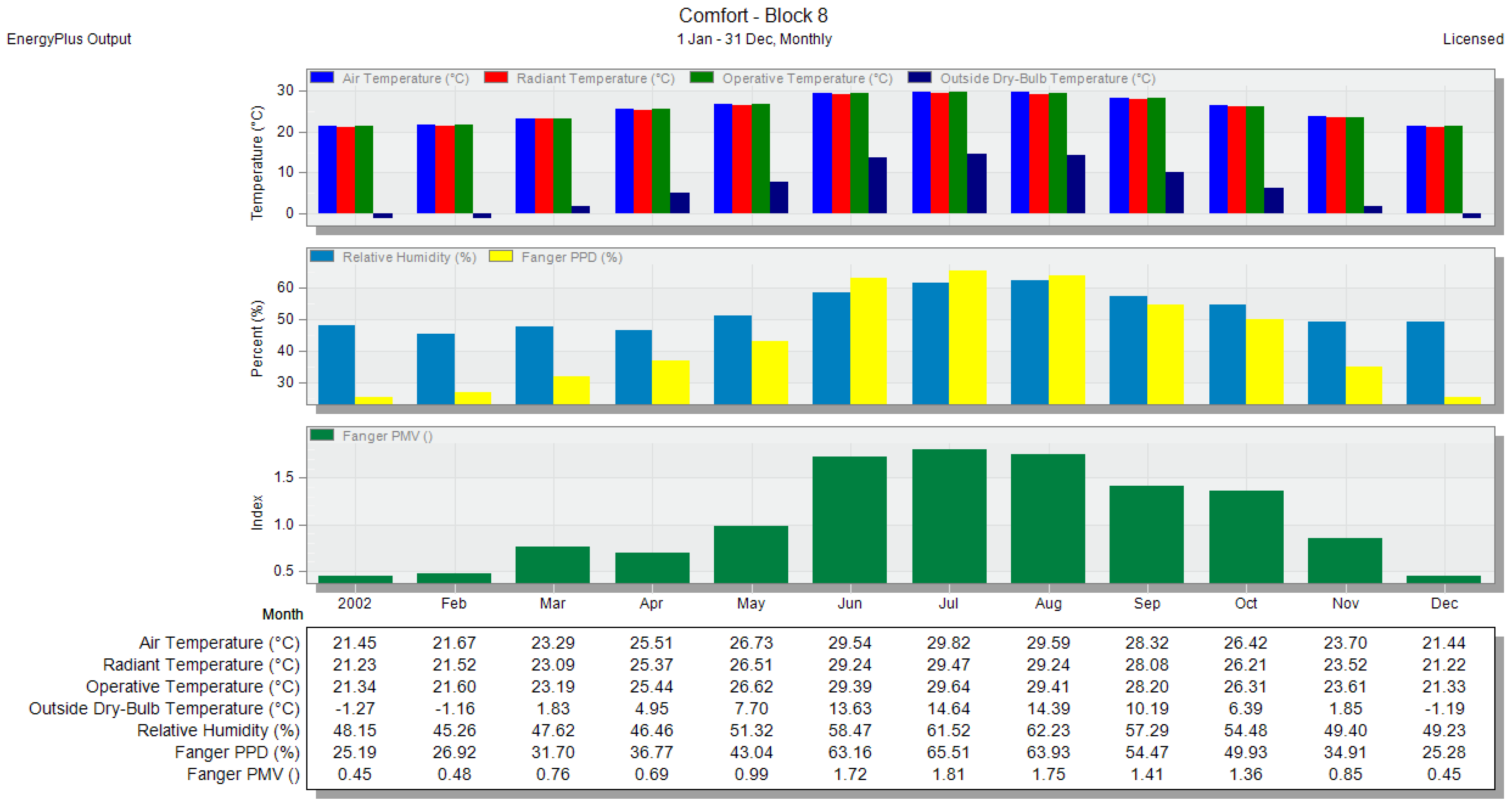
Task: Select the Relative Humidity (%) table row label
Action: click(x=218, y=730)
